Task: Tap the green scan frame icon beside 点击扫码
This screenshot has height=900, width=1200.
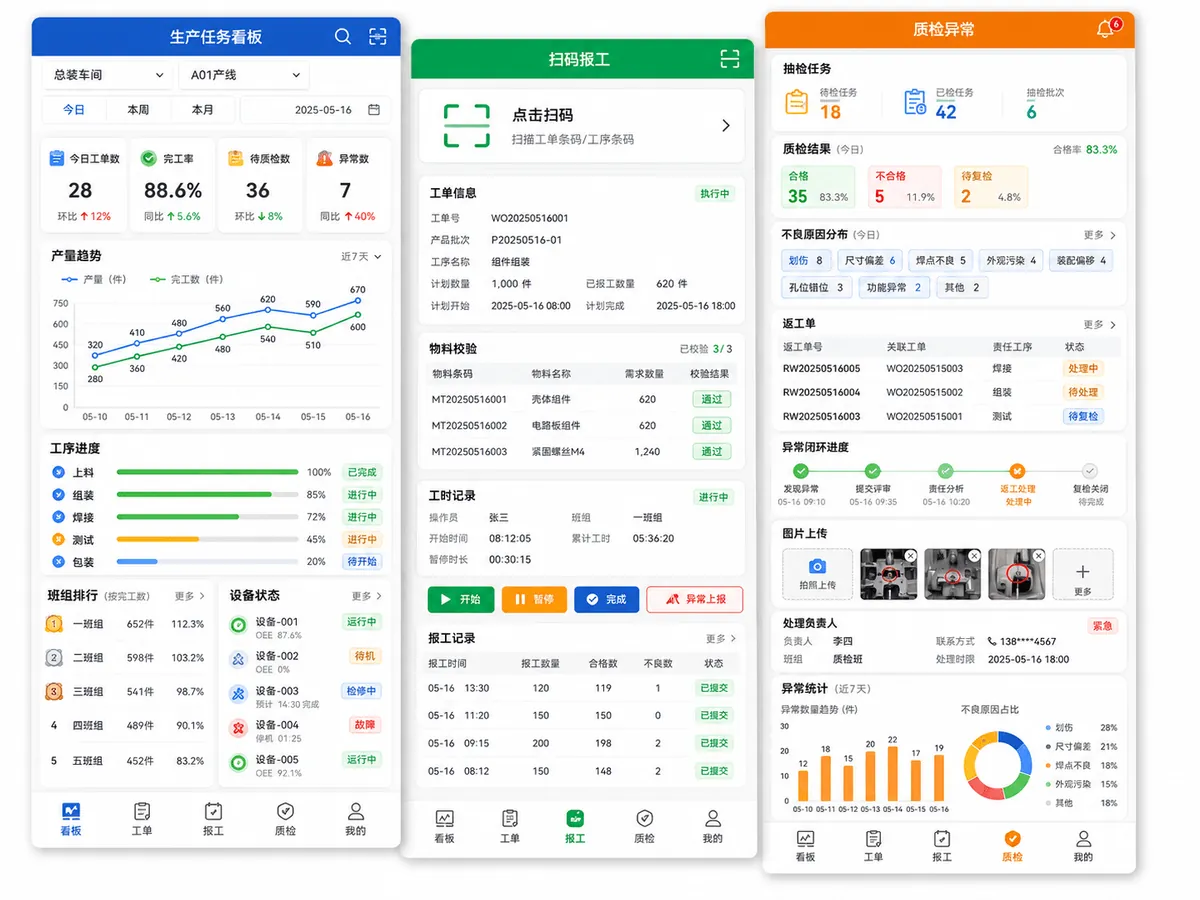Action: [467, 125]
